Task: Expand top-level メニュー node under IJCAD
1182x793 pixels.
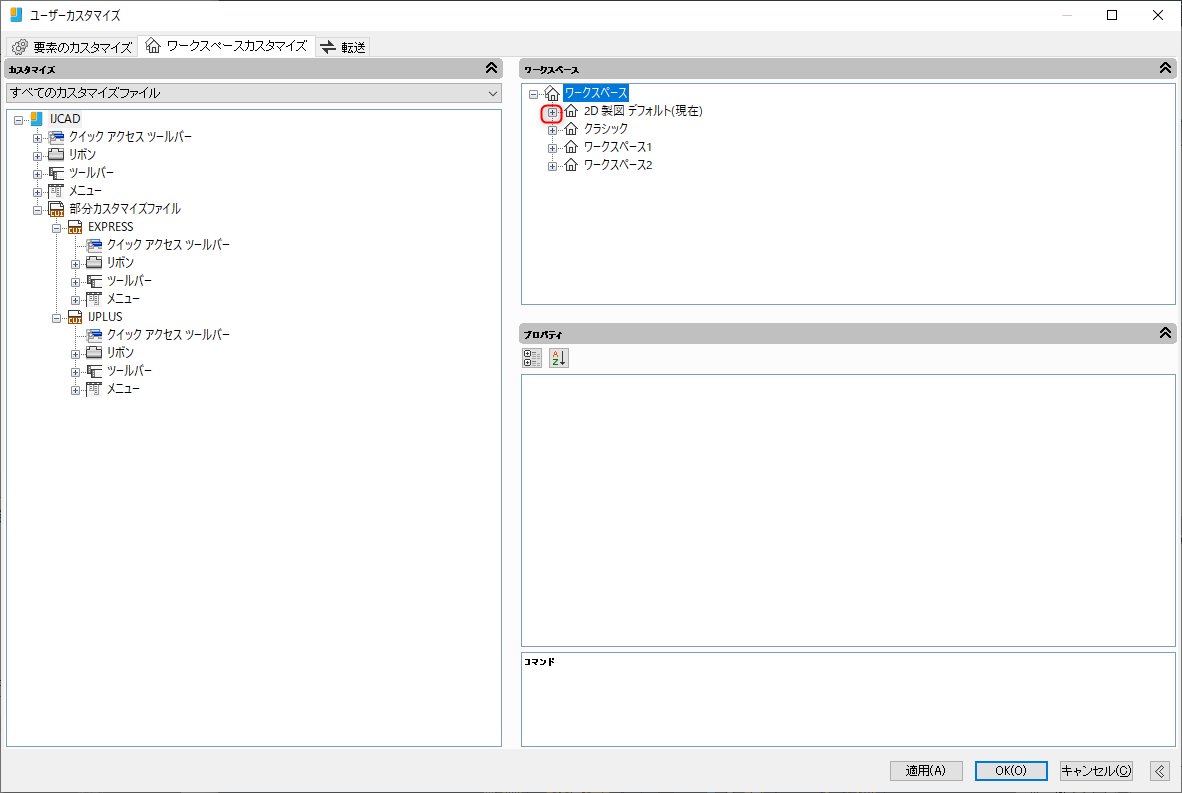Action: click(x=38, y=192)
